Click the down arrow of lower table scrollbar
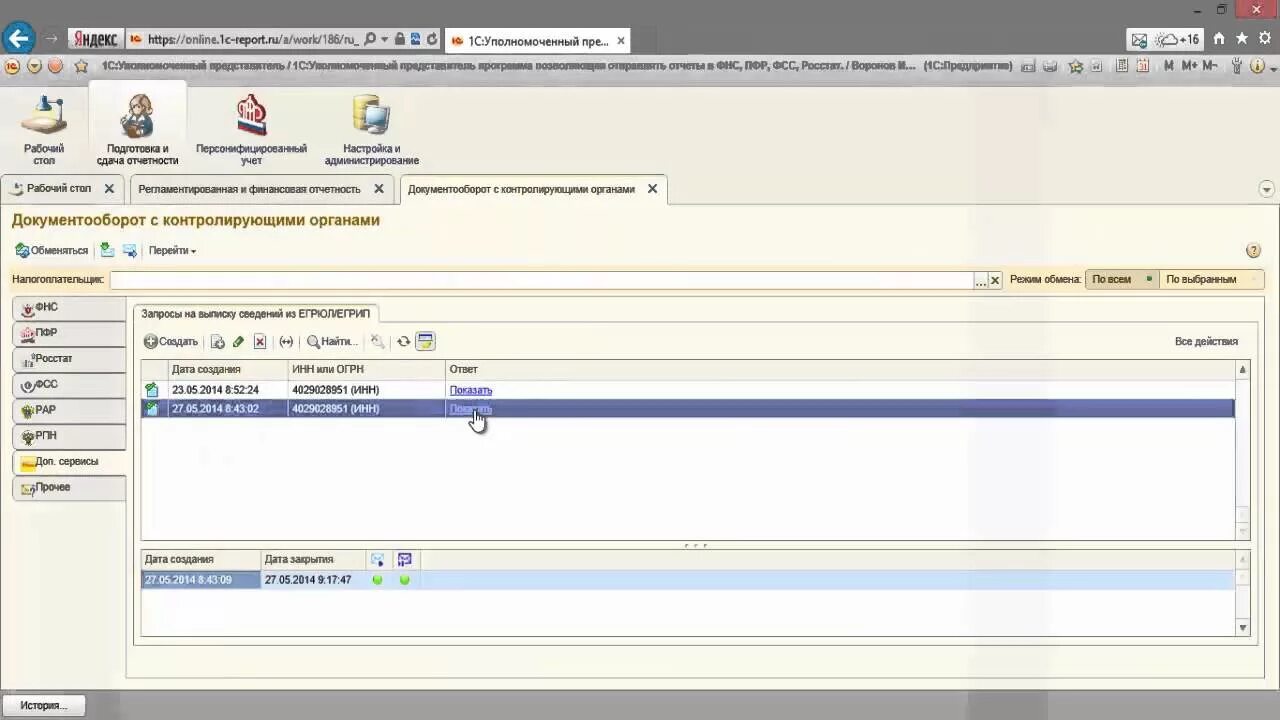Screen dimensions: 1280x720 point(1243,628)
